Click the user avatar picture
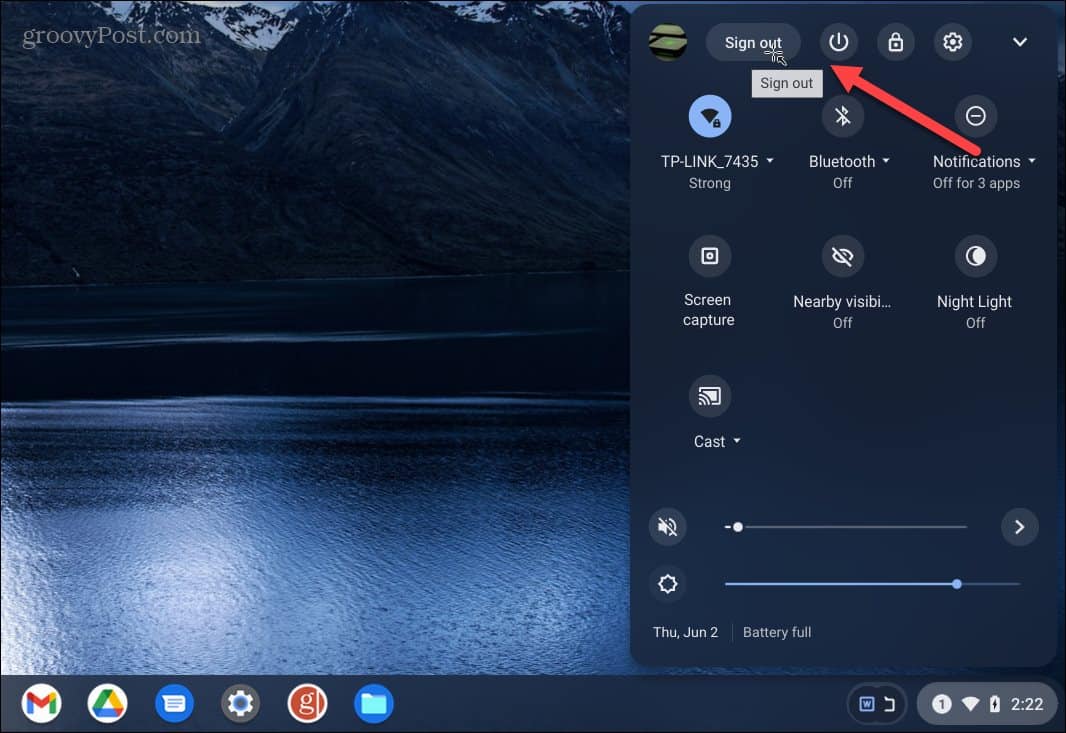The width and height of the screenshot is (1066, 733). coord(668,42)
